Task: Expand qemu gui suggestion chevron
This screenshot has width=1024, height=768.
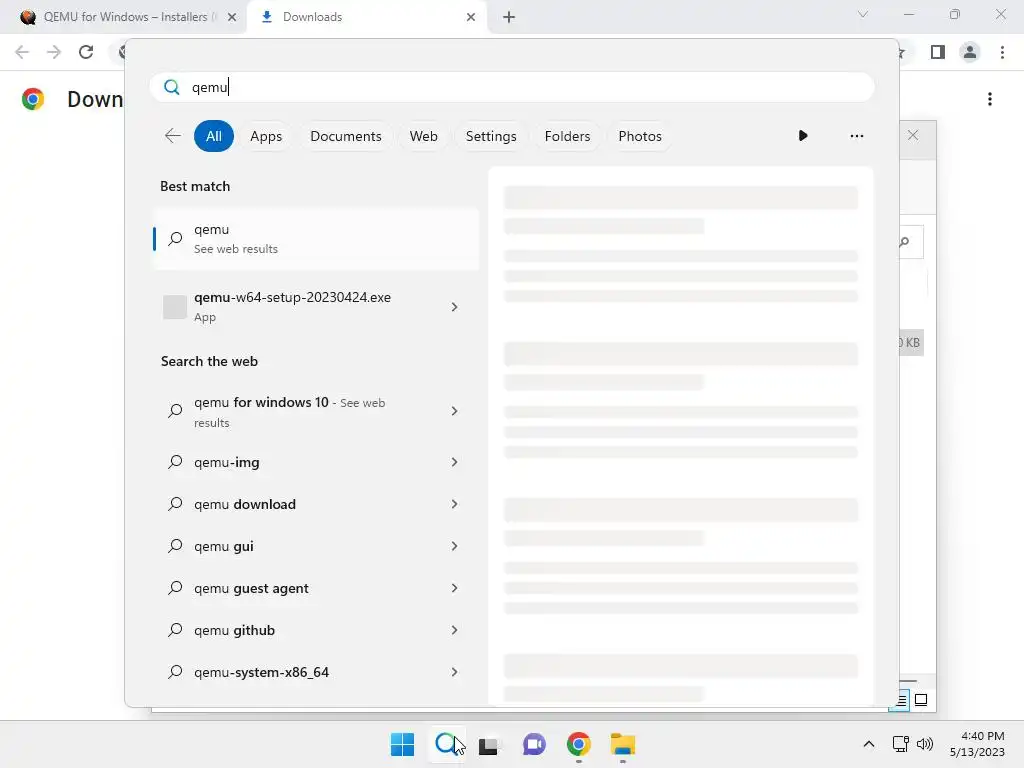Action: point(455,546)
